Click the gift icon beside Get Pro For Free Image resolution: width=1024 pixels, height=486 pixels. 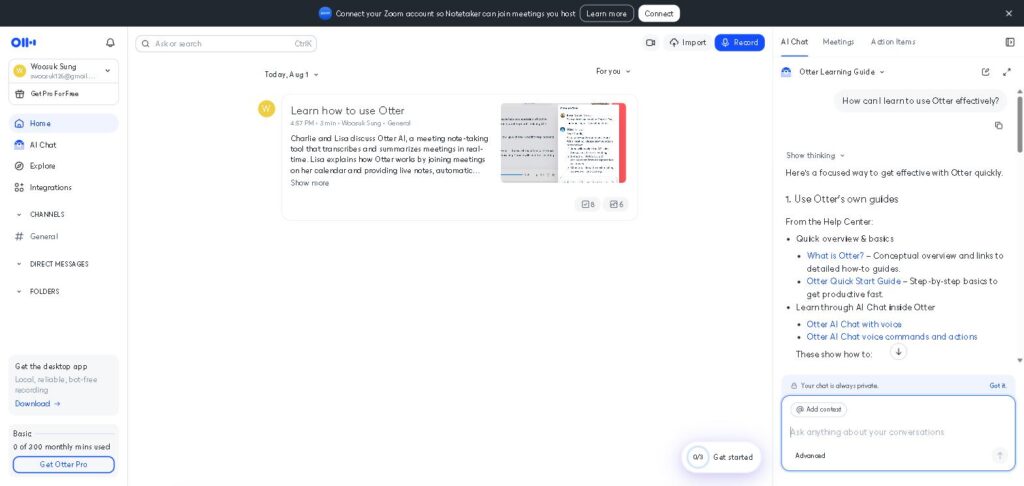point(20,93)
